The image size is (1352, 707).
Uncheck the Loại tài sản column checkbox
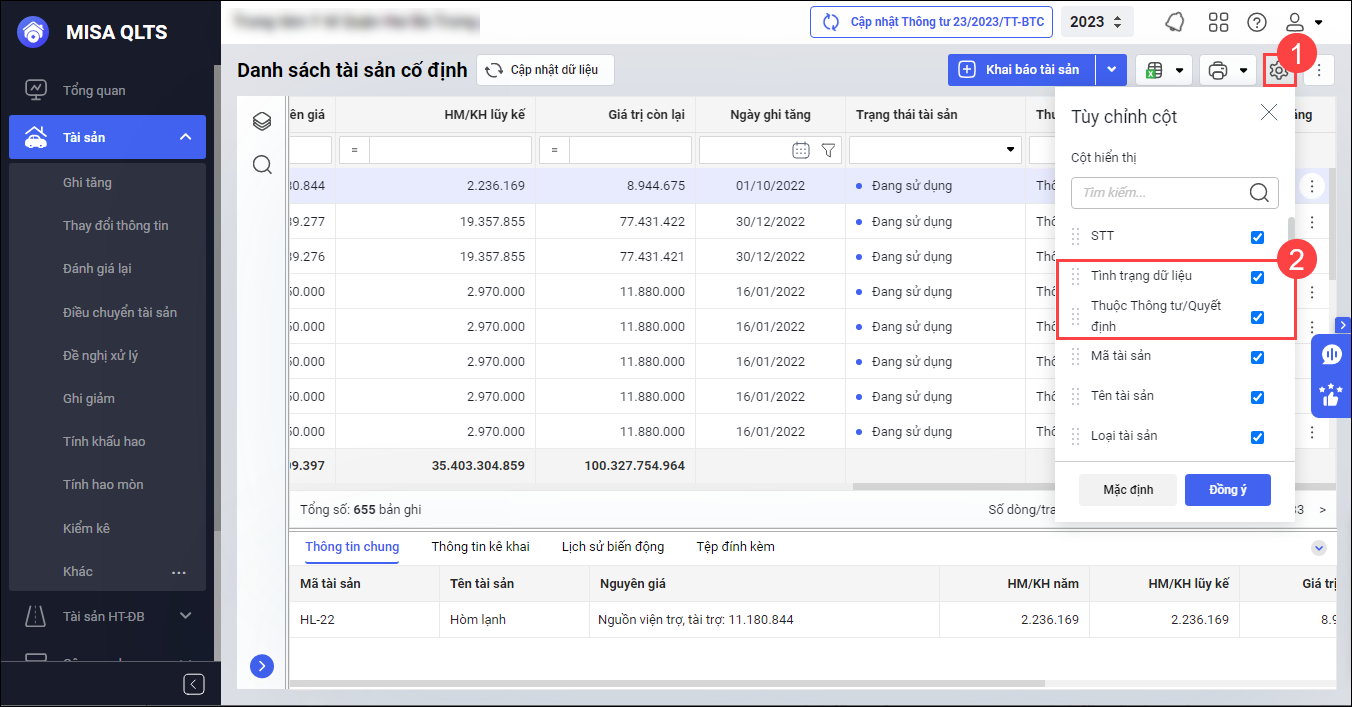[x=1257, y=437]
